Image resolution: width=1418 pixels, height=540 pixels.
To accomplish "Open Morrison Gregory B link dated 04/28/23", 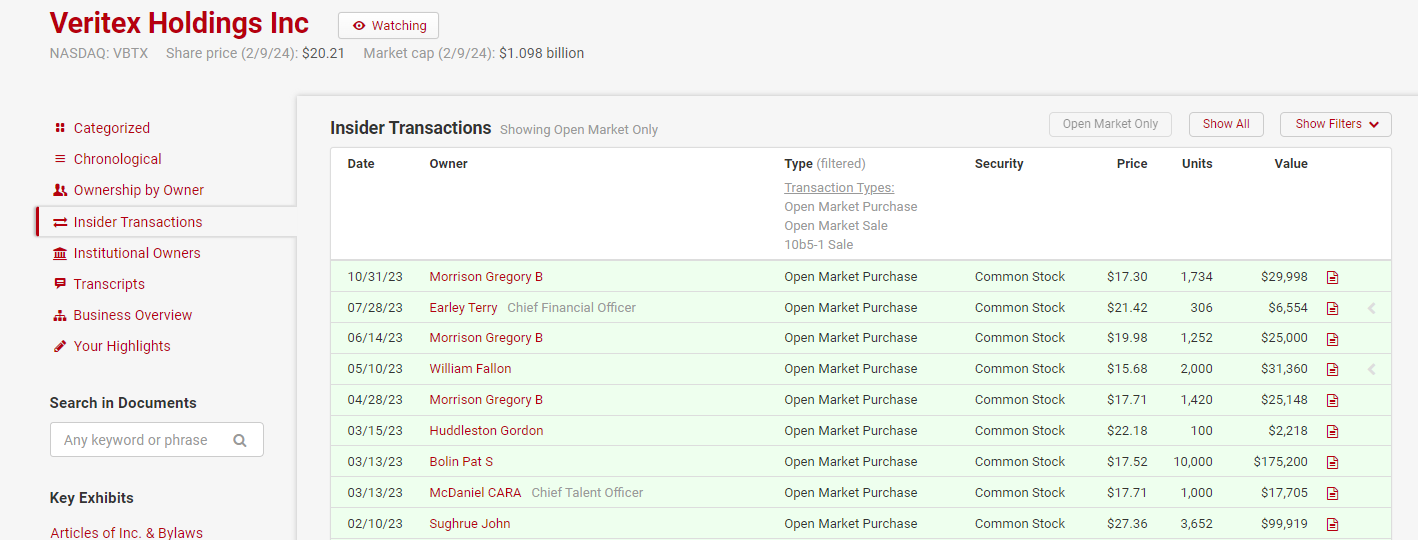I will pos(486,400).
